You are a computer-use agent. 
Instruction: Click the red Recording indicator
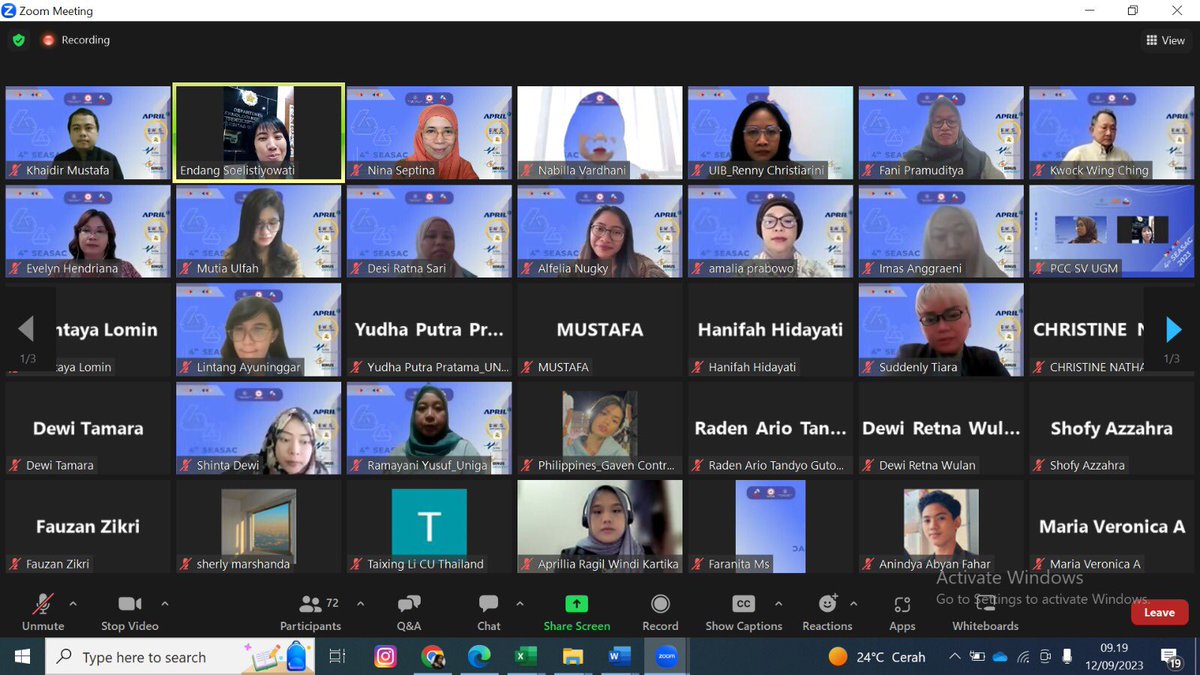76,40
